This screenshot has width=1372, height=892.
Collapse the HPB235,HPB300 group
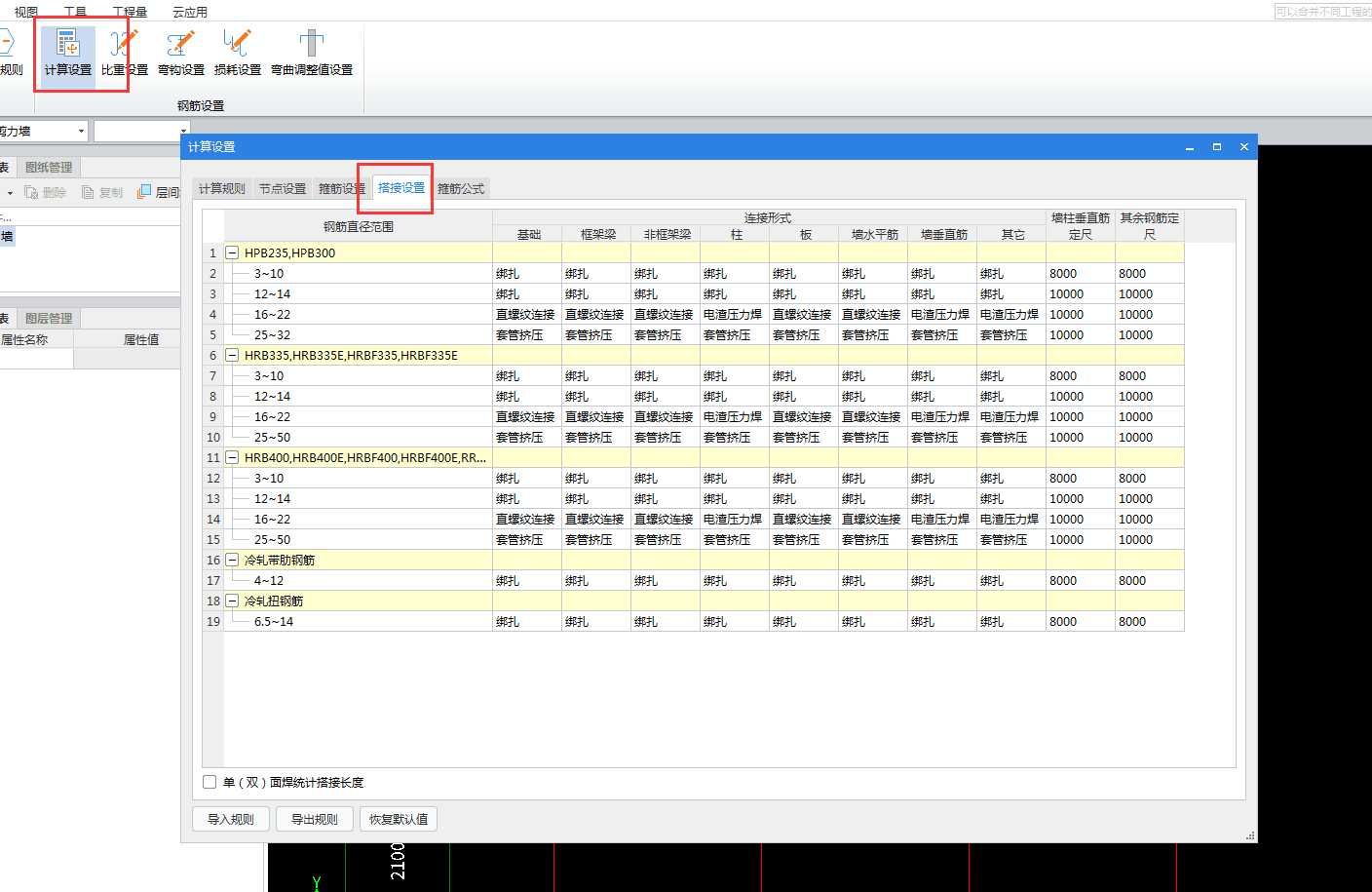232,252
